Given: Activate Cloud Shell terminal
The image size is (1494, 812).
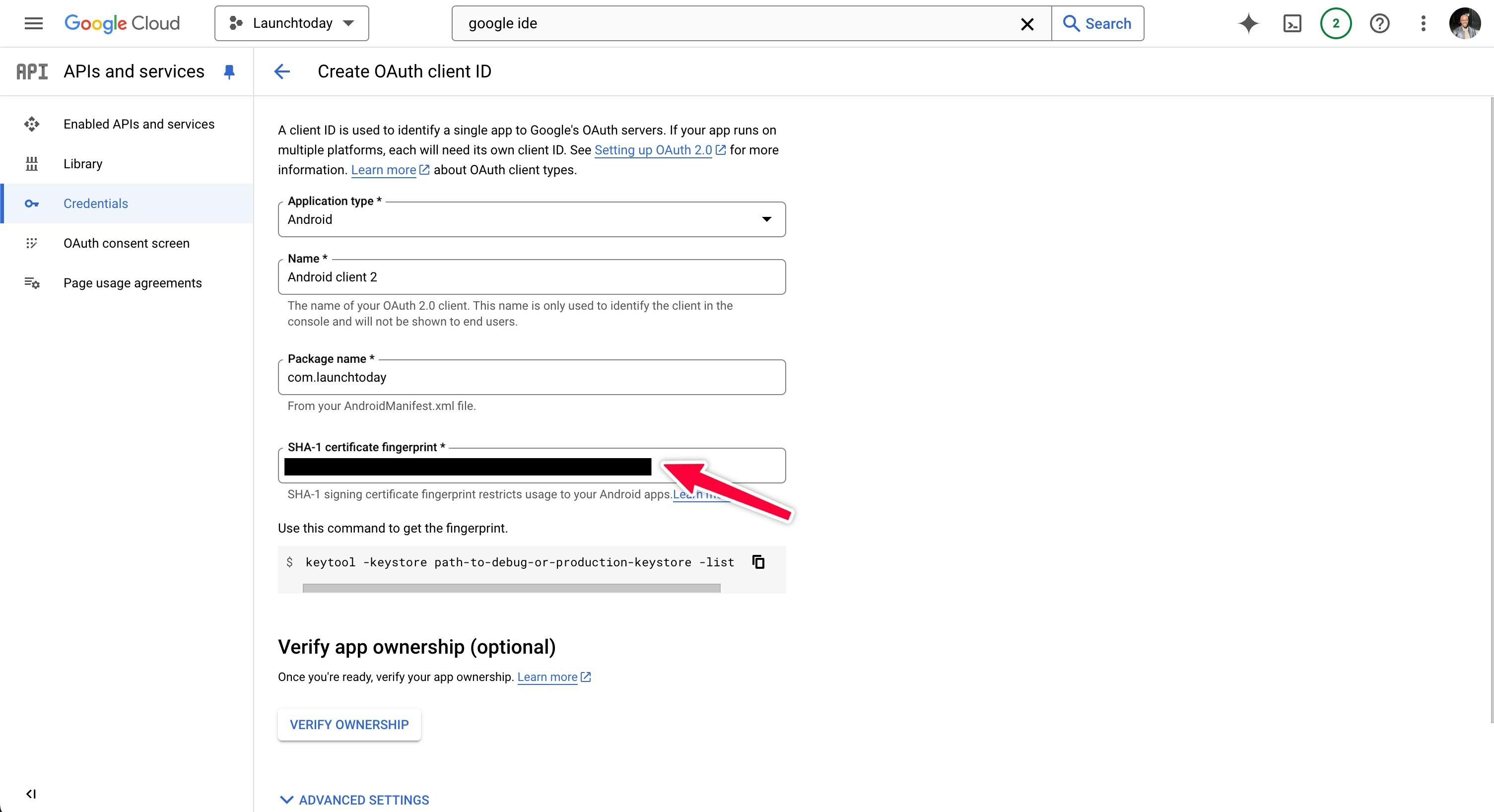Looking at the screenshot, I should (x=1292, y=23).
